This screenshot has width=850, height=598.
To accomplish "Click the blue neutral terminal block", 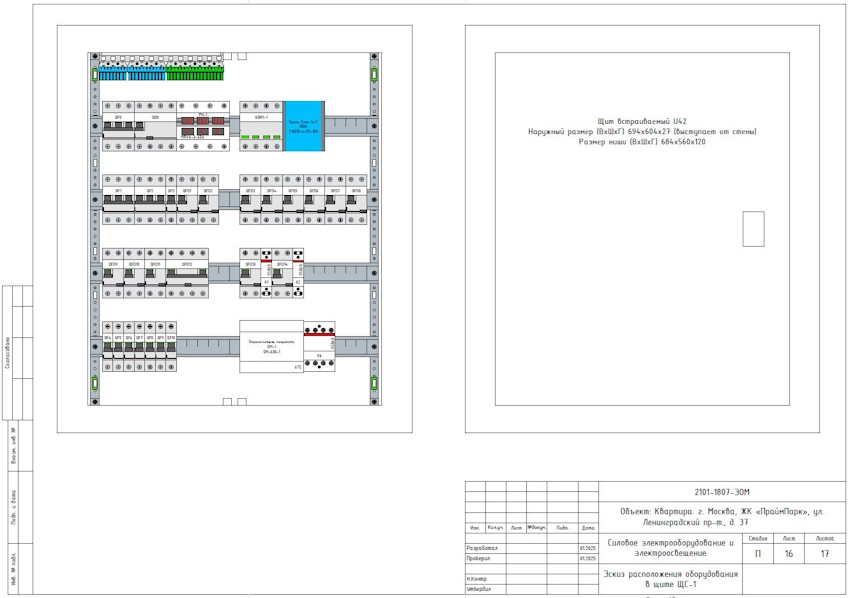I will click(132, 74).
